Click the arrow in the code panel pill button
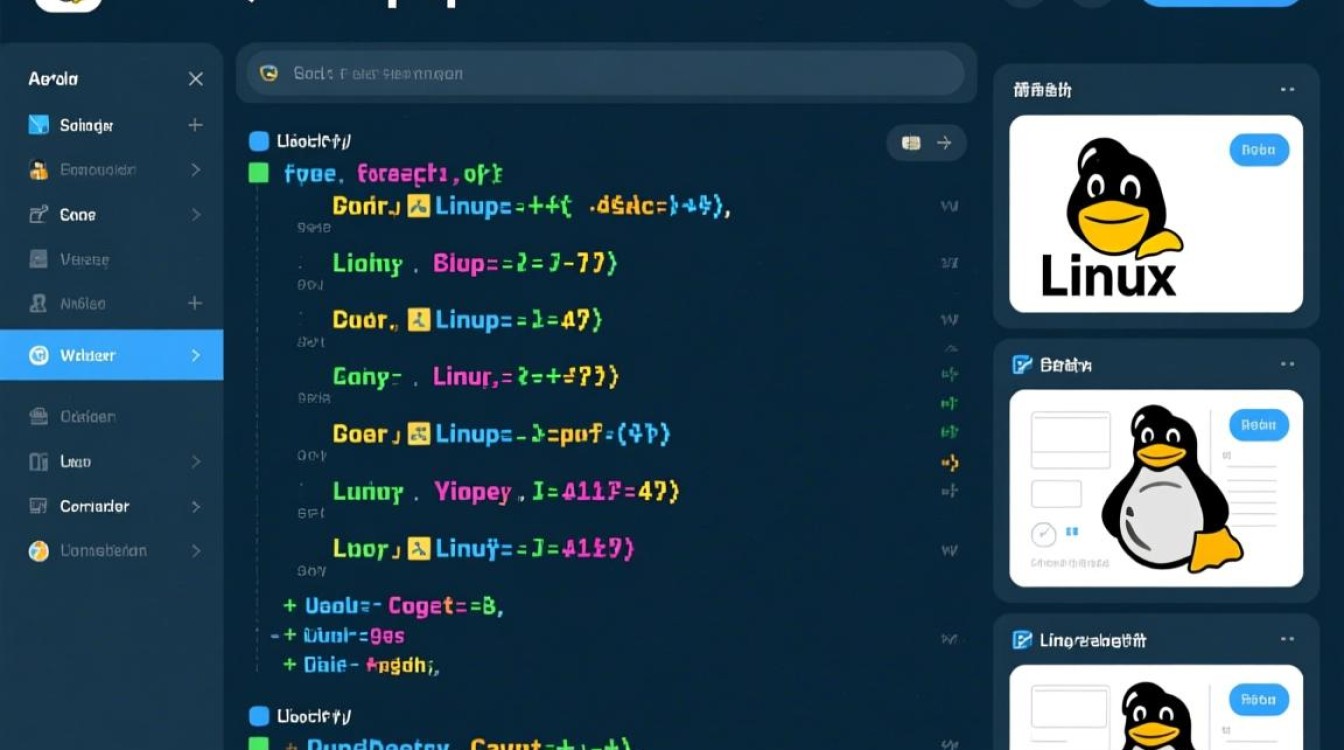The height and width of the screenshot is (750, 1344). [x=943, y=143]
